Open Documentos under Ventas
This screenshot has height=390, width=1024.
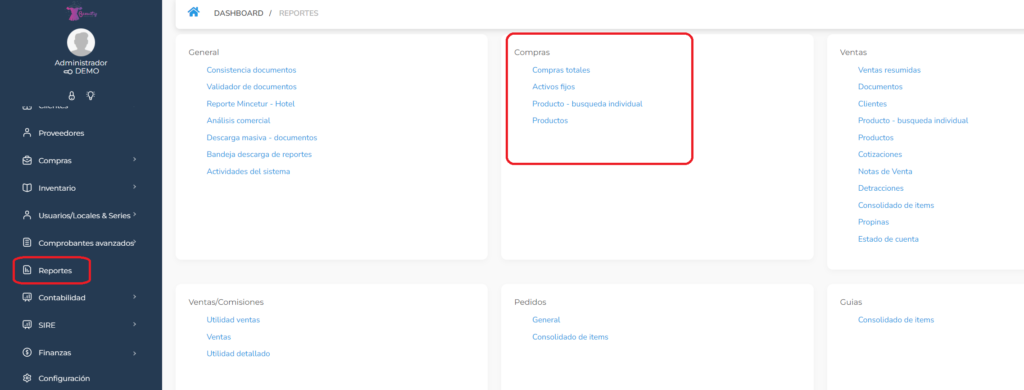tap(880, 87)
